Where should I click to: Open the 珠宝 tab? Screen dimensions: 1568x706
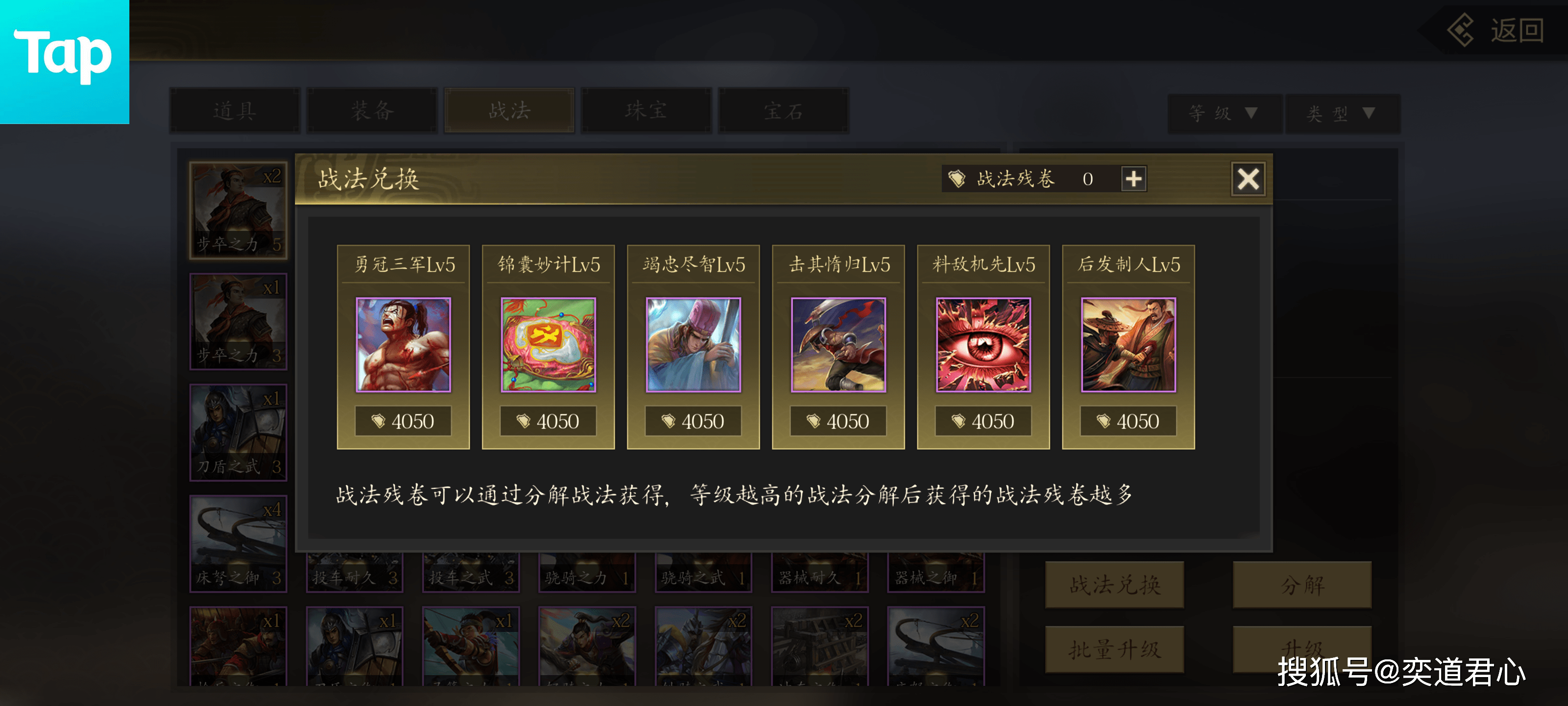click(646, 110)
